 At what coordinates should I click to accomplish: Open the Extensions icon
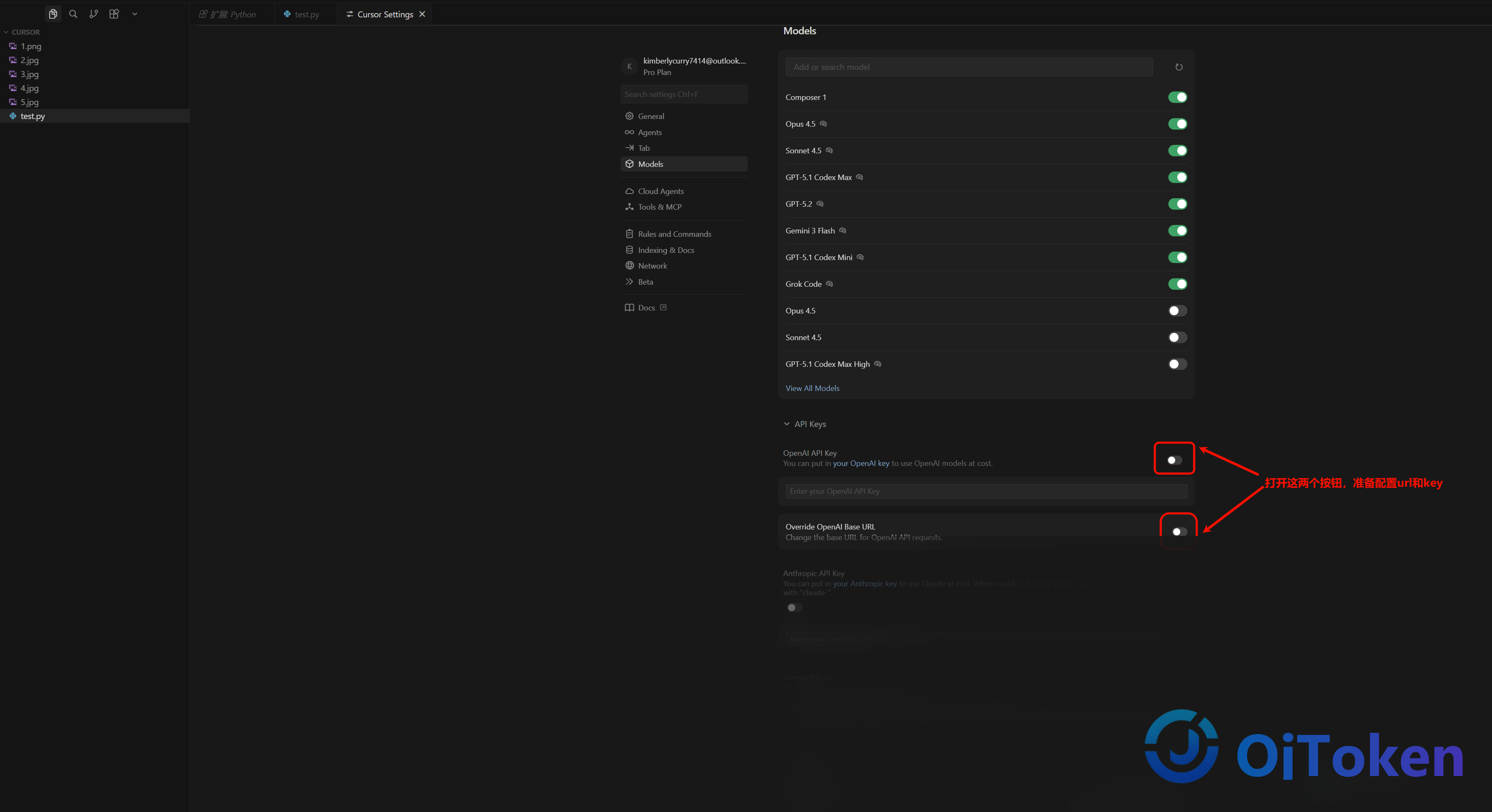click(114, 14)
